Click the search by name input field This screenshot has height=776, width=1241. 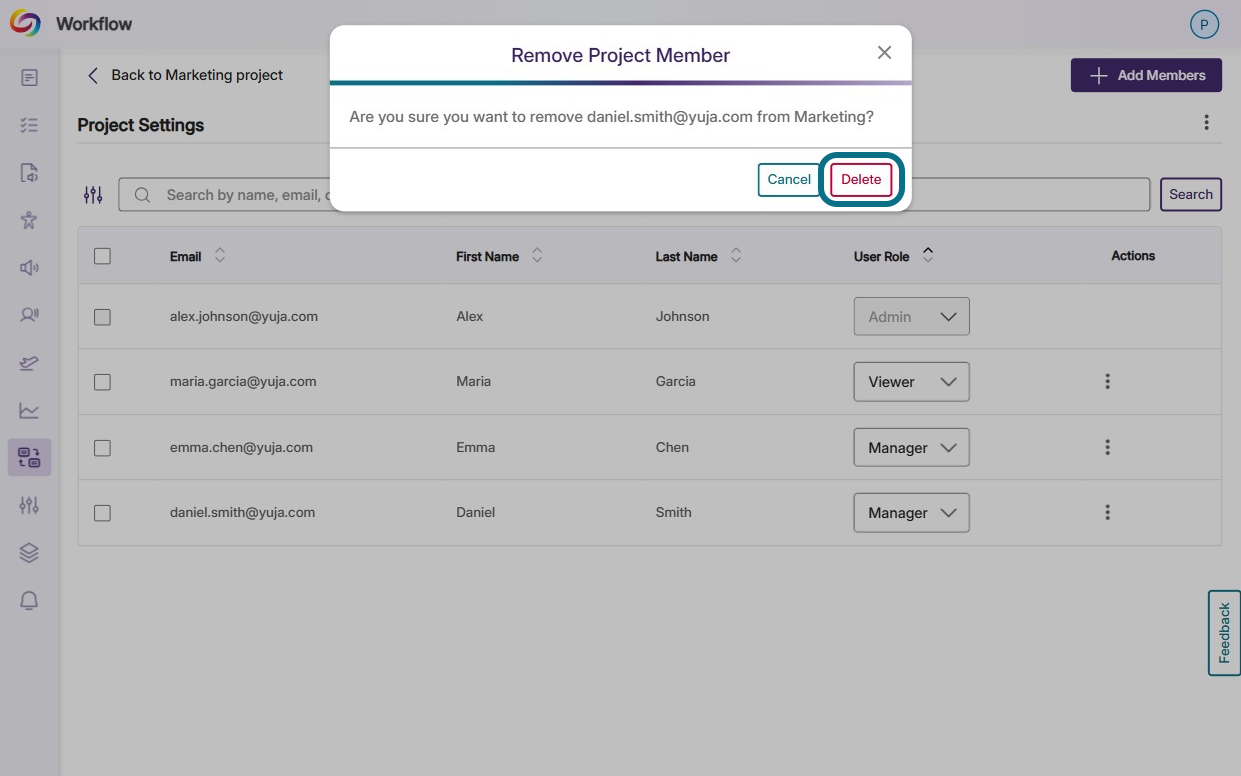pyautogui.click(x=634, y=195)
